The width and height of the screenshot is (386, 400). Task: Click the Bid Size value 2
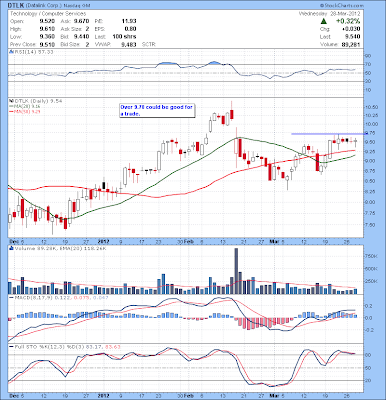[x=87, y=44]
